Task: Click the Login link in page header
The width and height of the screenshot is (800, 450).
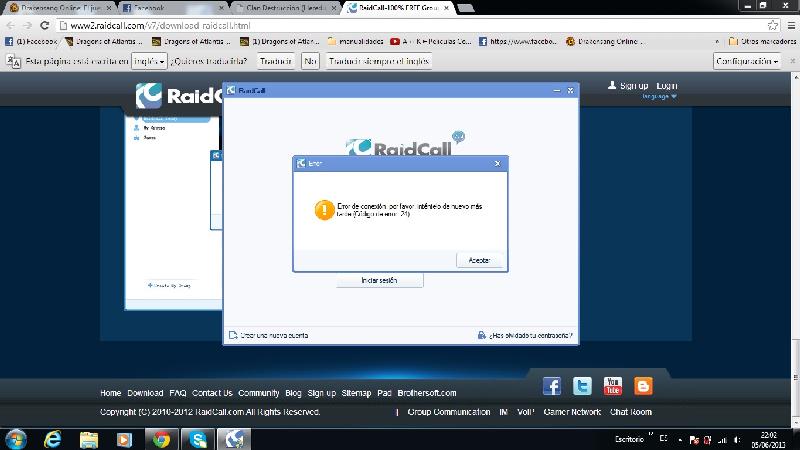Action: tap(666, 86)
